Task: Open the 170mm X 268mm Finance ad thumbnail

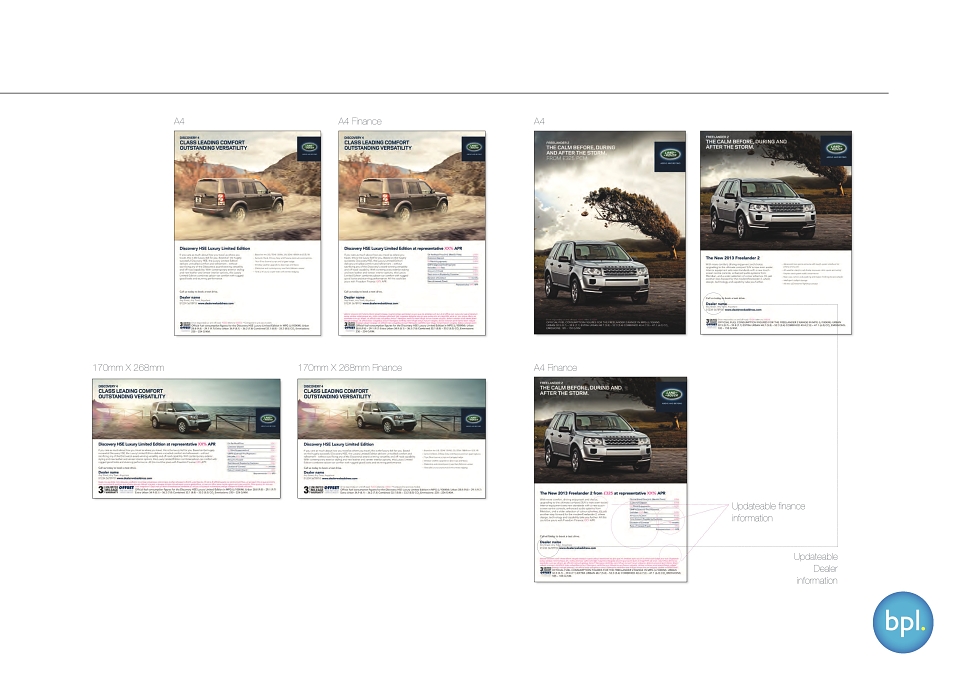Action: [391, 439]
